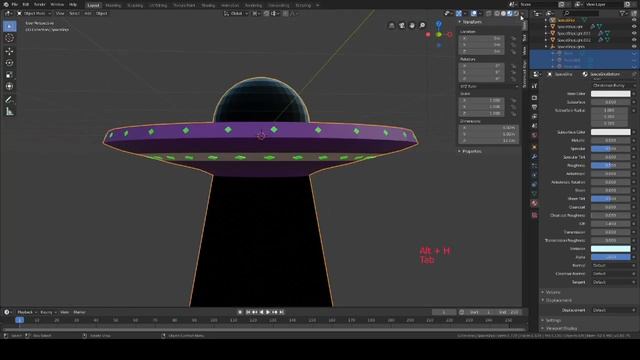Open the Object Mode dropdown
The image size is (640, 360).
click(34, 13)
